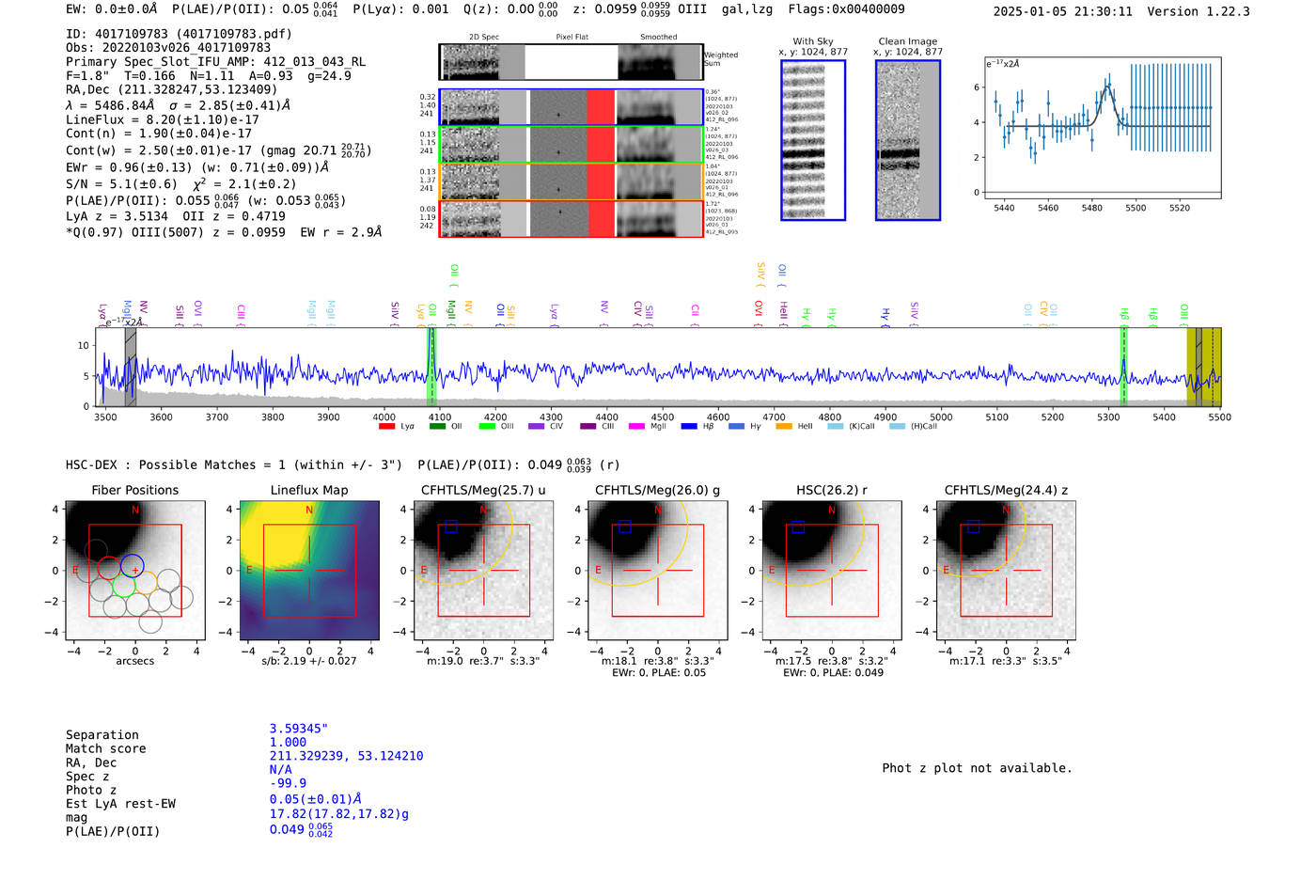Click the Smoothed column header
Screen dimensions: 1316x896
point(659,38)
